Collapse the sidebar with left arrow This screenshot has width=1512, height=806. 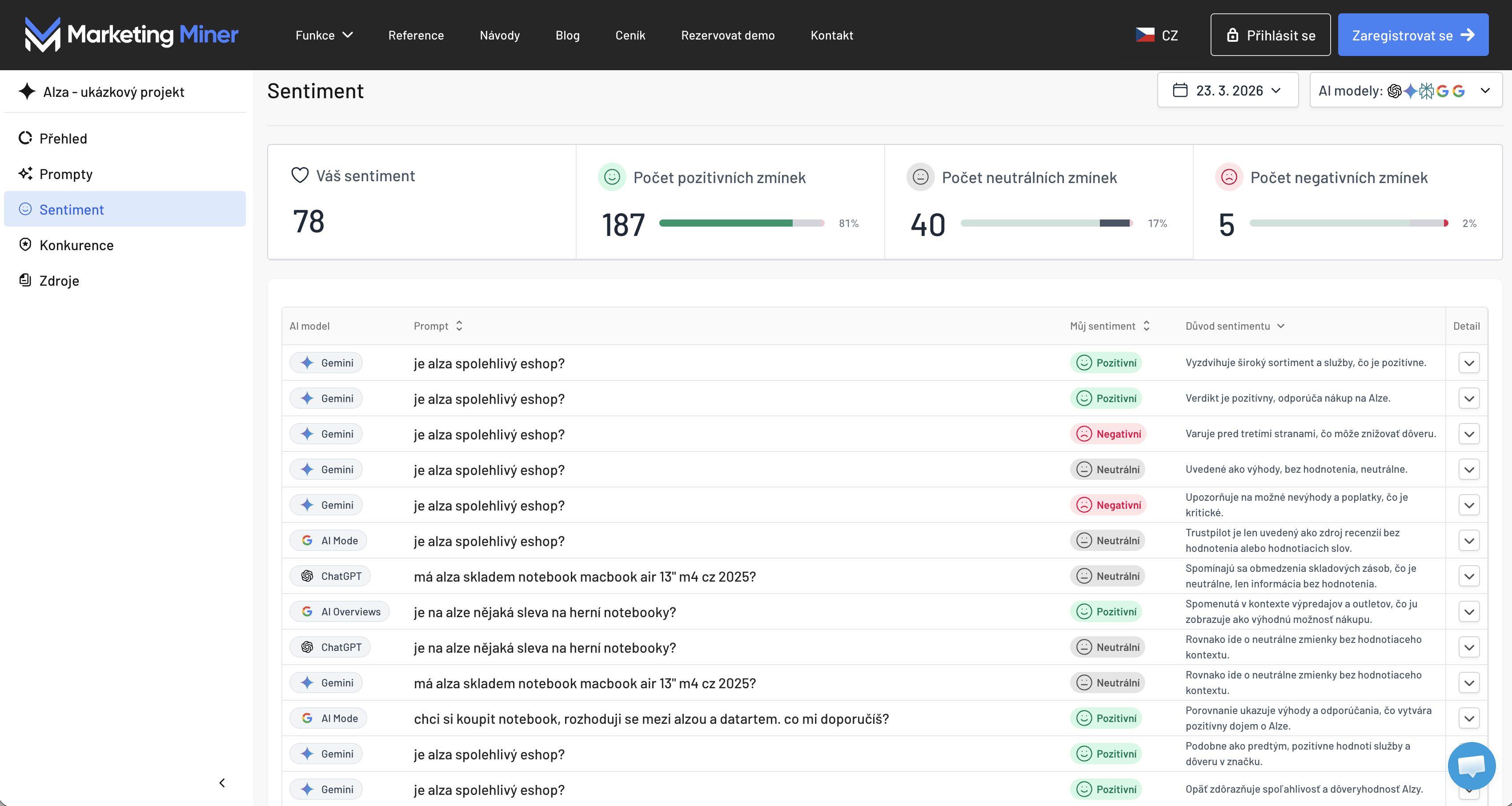(x=222, y=782)
